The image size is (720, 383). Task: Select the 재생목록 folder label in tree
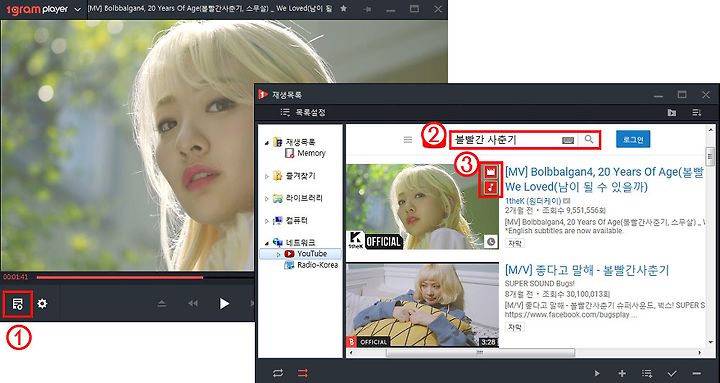301,142
